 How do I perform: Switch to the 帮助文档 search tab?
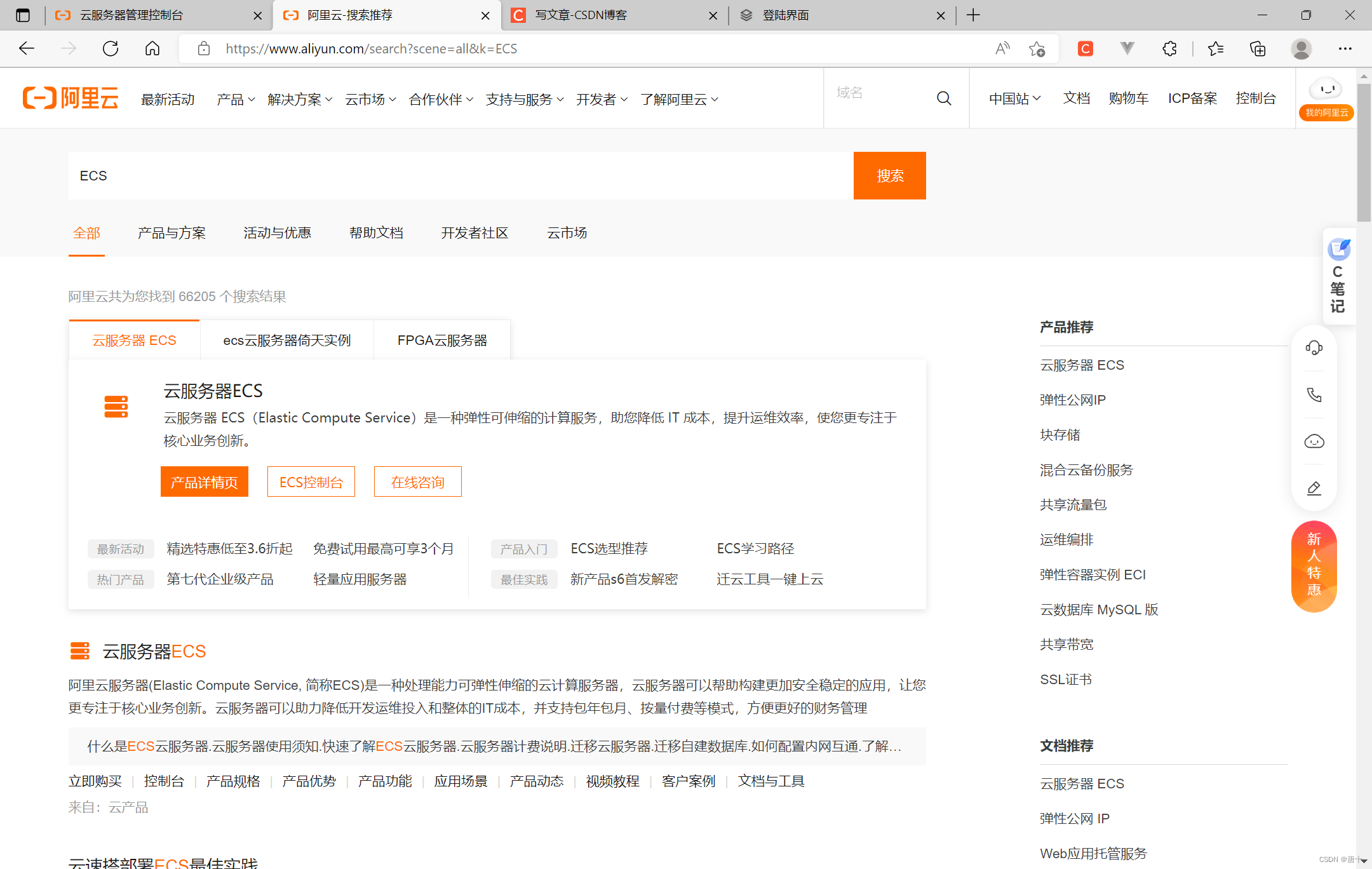tap(376, 233)
